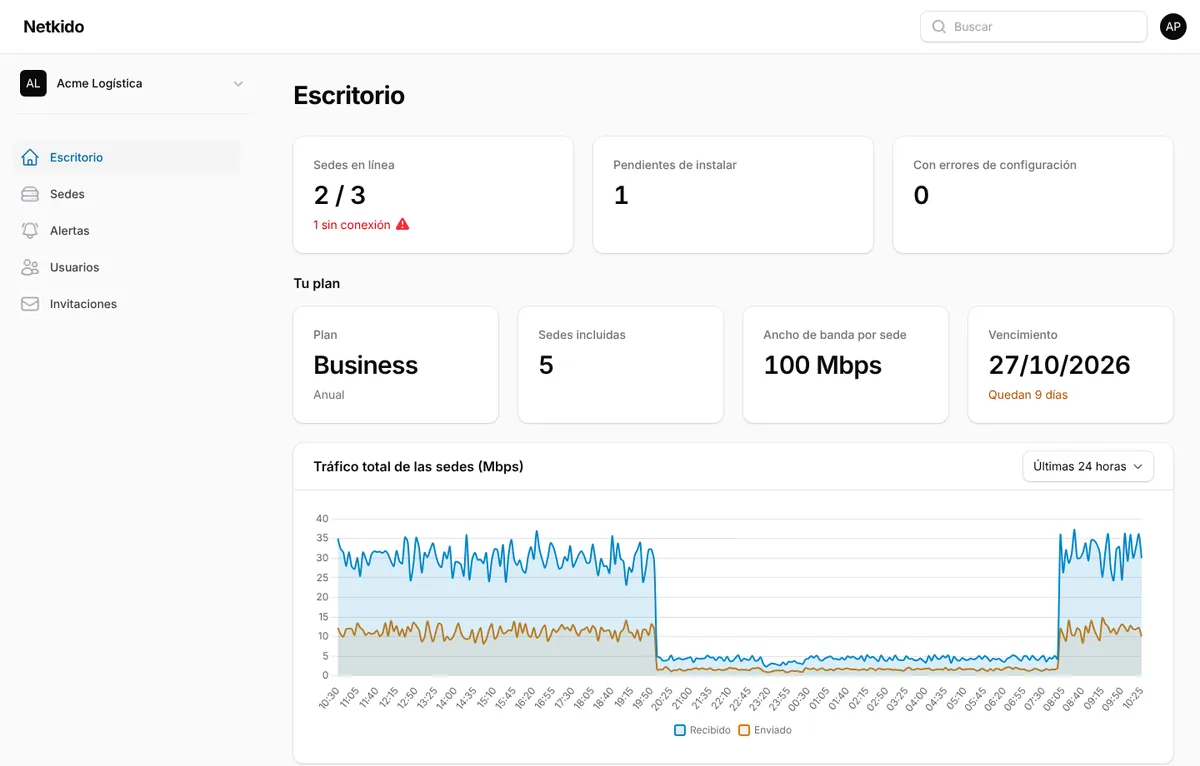Click the Netkido logo link

(54, 27)
